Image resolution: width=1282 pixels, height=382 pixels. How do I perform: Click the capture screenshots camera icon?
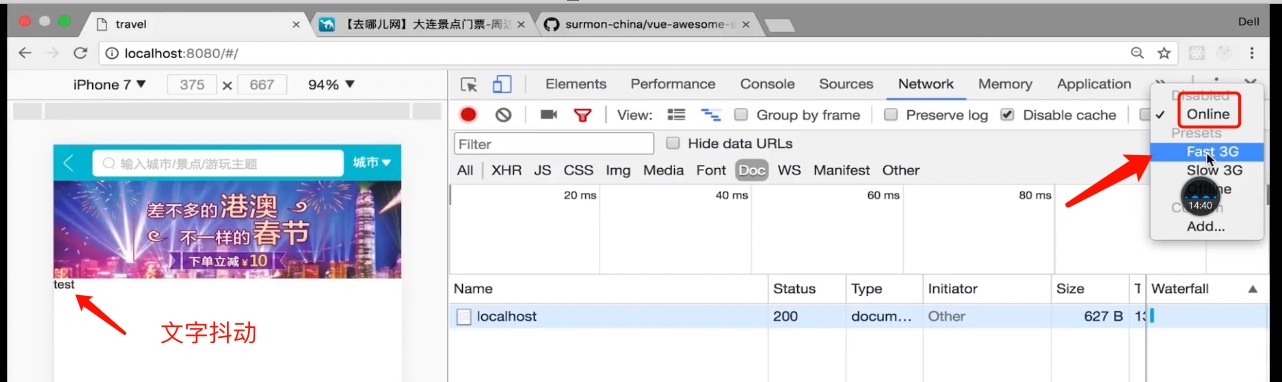[548, 115]
